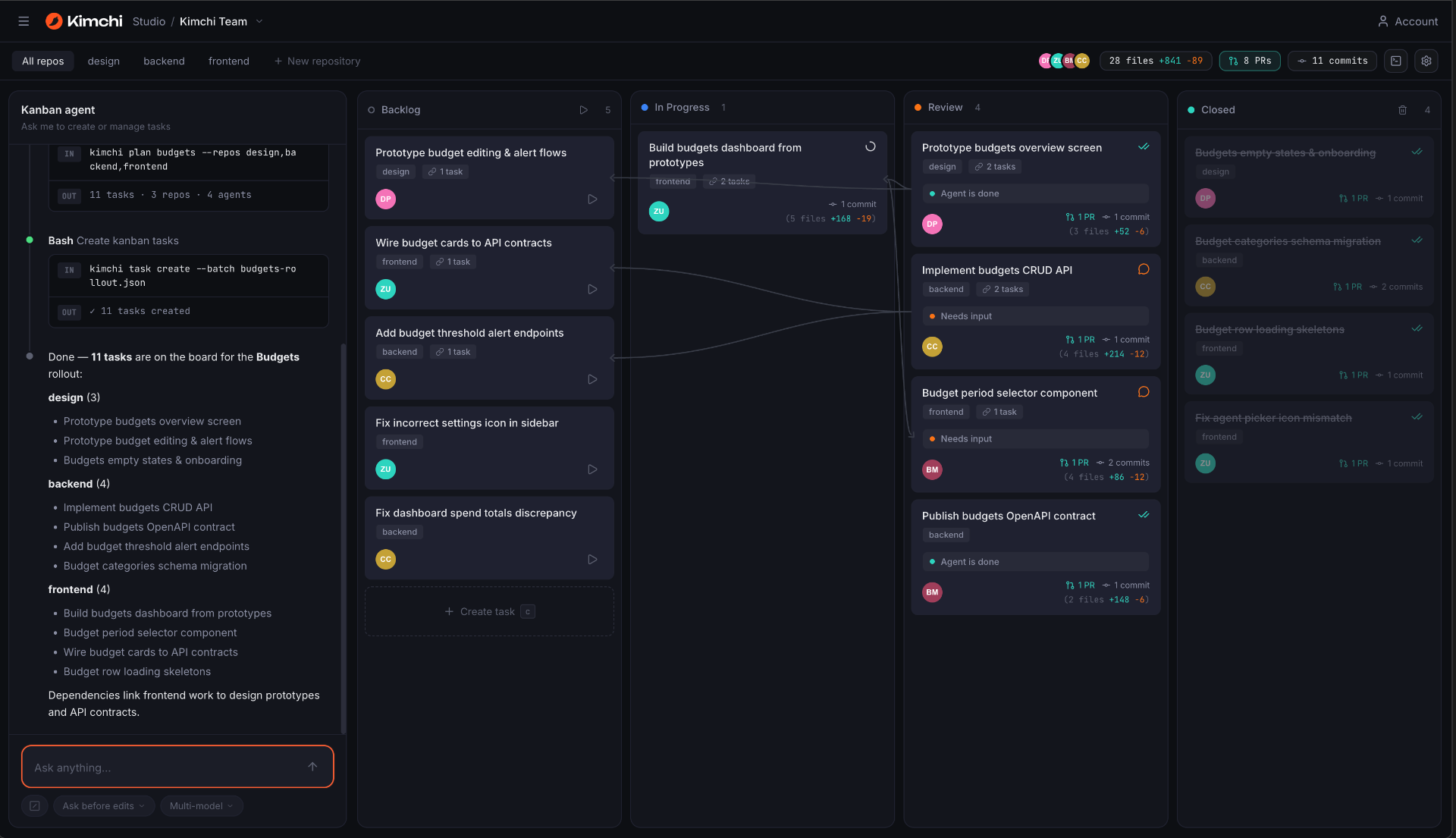Click 1 commit link on Build budgets dashboard
The width and height of the screenshot is (1456, 838).
point(852,204)
